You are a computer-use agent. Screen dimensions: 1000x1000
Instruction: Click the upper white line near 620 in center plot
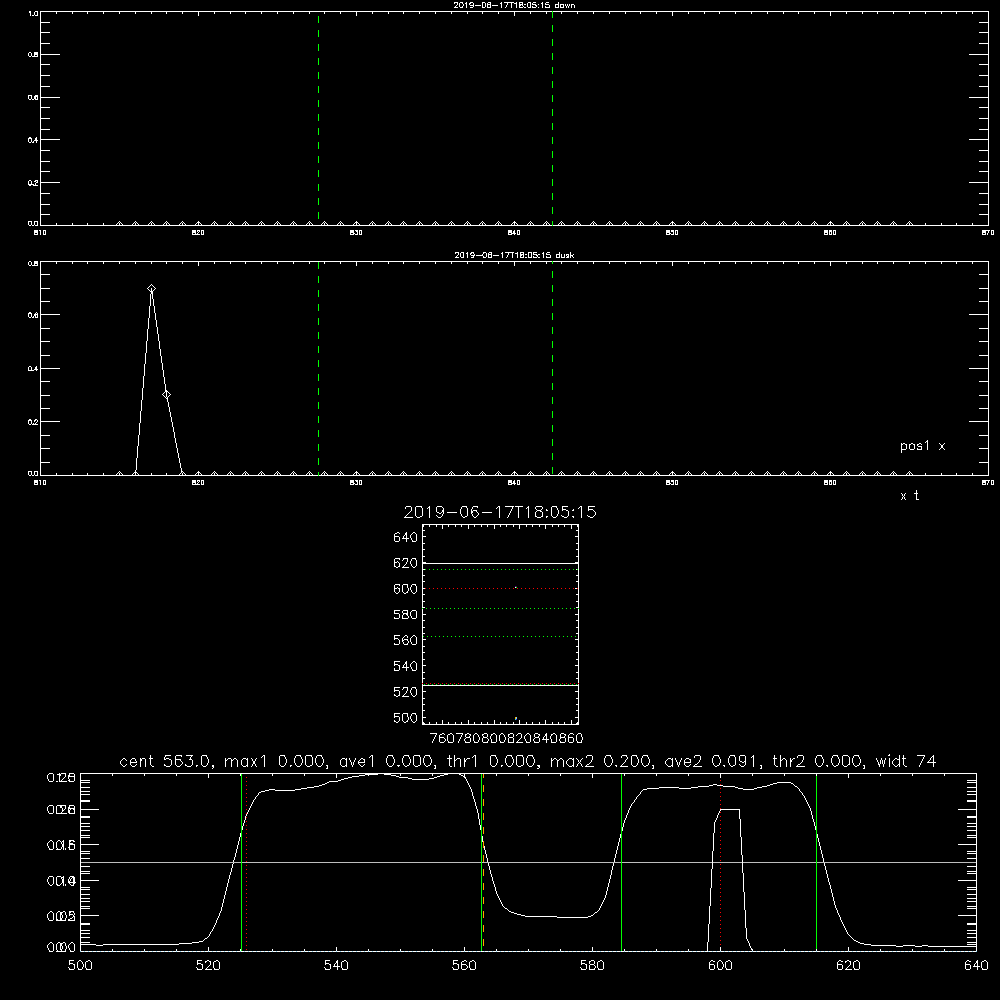pos(500,563)
